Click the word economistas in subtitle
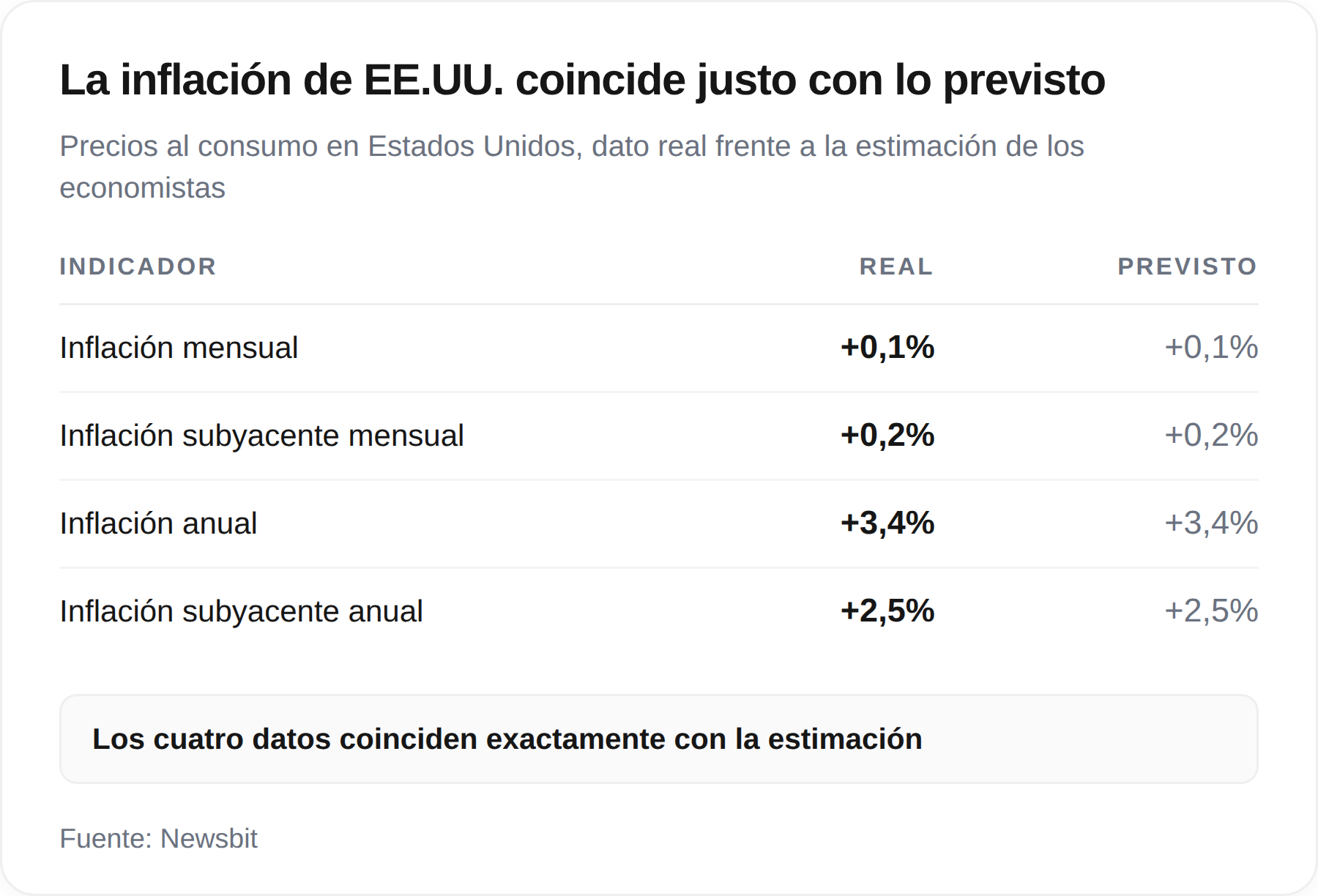Viewport: 1318px width, 896px height. [142, 188]
